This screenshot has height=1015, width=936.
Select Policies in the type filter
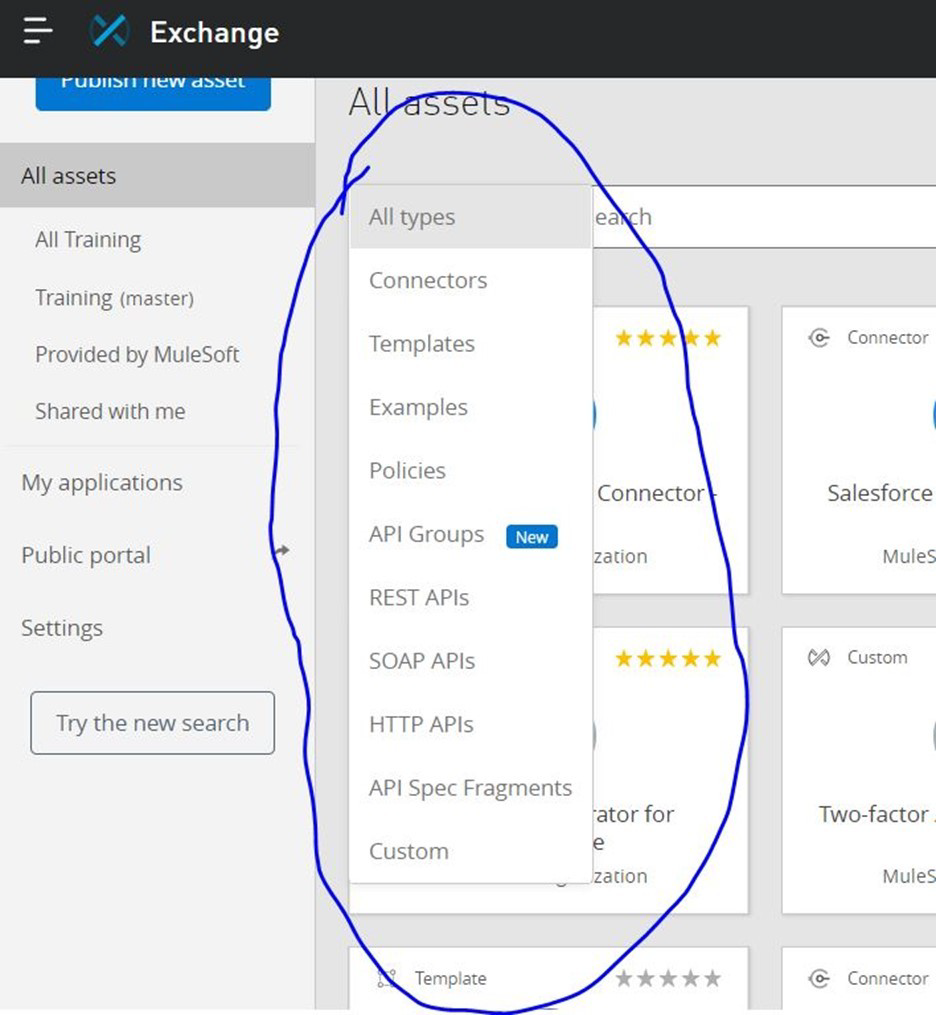pos(407,471)
